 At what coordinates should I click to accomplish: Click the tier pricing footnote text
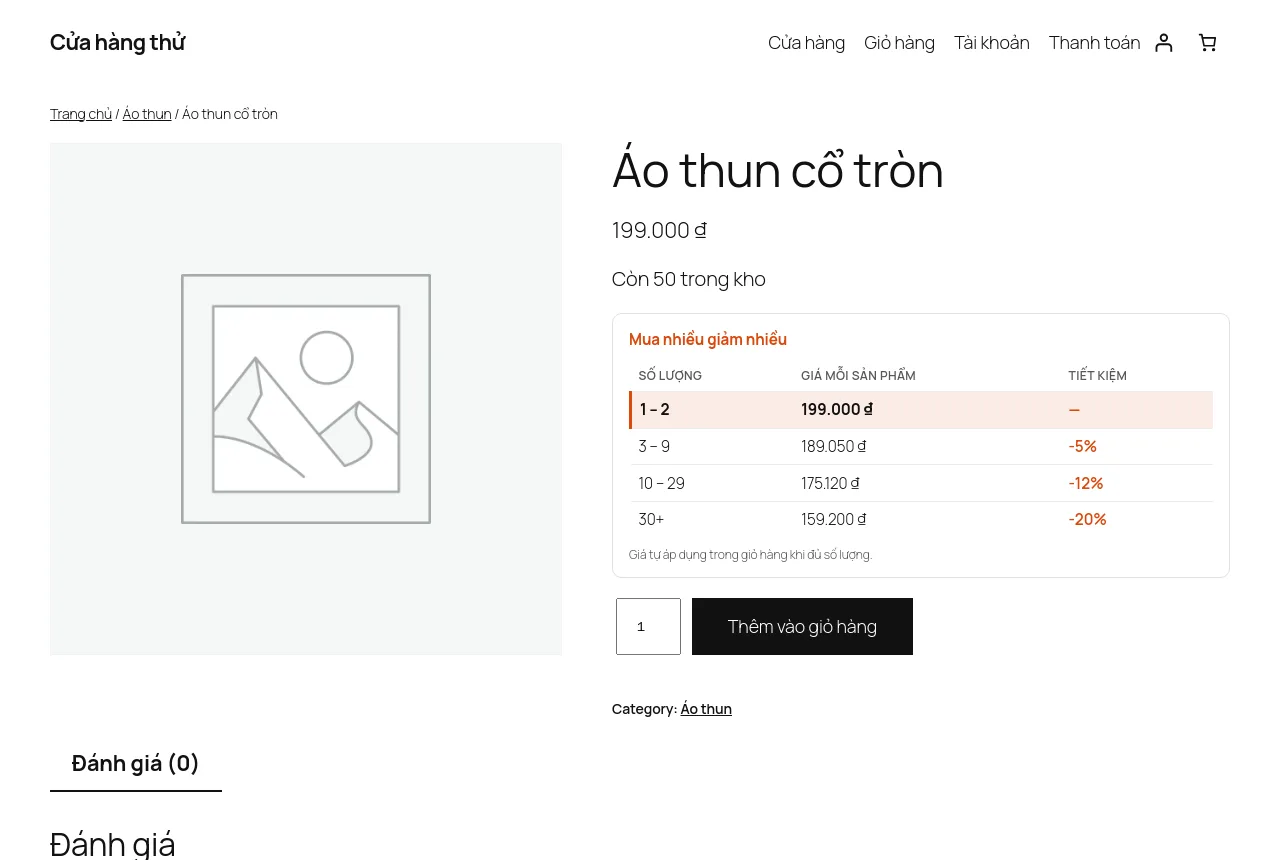(750, 555)
